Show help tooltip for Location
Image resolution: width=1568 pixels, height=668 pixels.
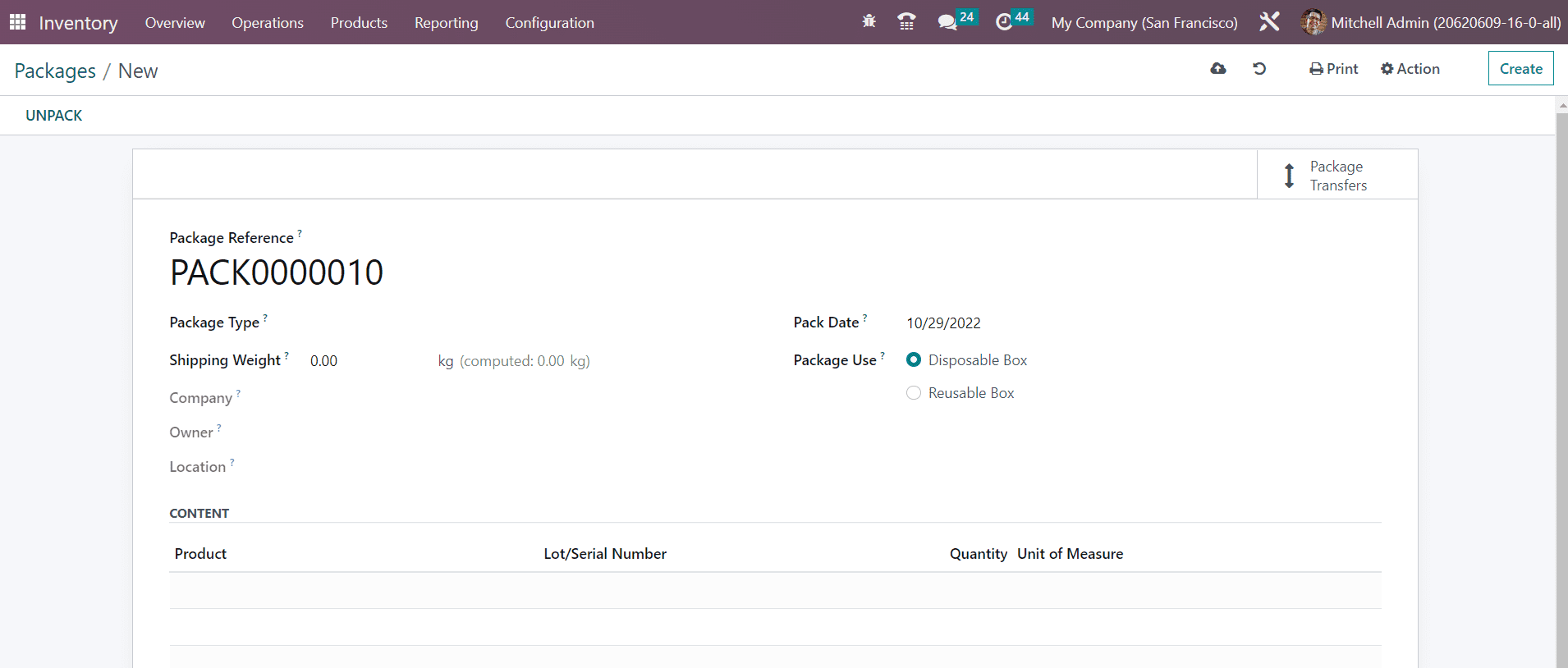point(232,462)
